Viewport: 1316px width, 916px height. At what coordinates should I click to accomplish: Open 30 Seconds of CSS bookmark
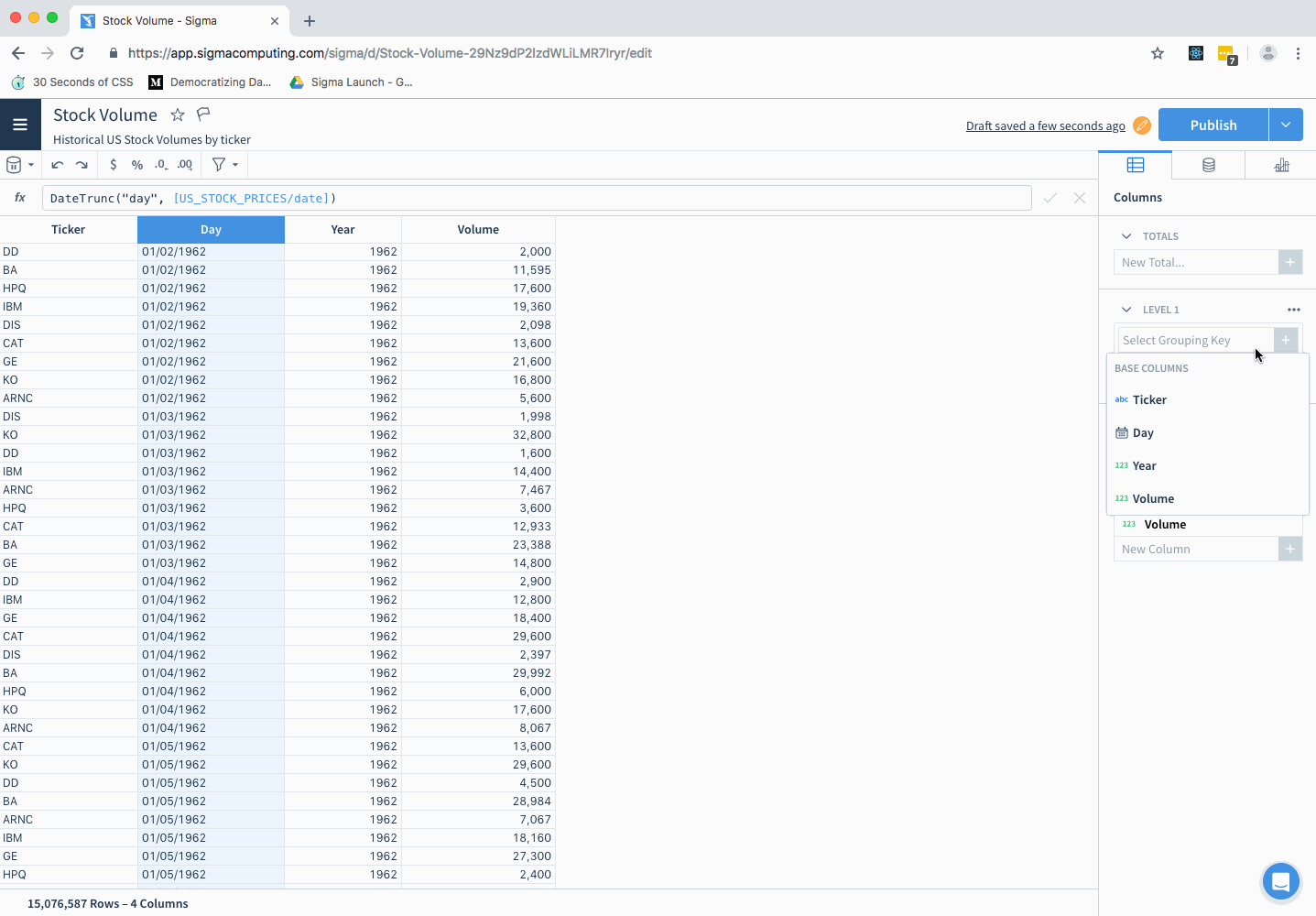click(x=72, y=82)
